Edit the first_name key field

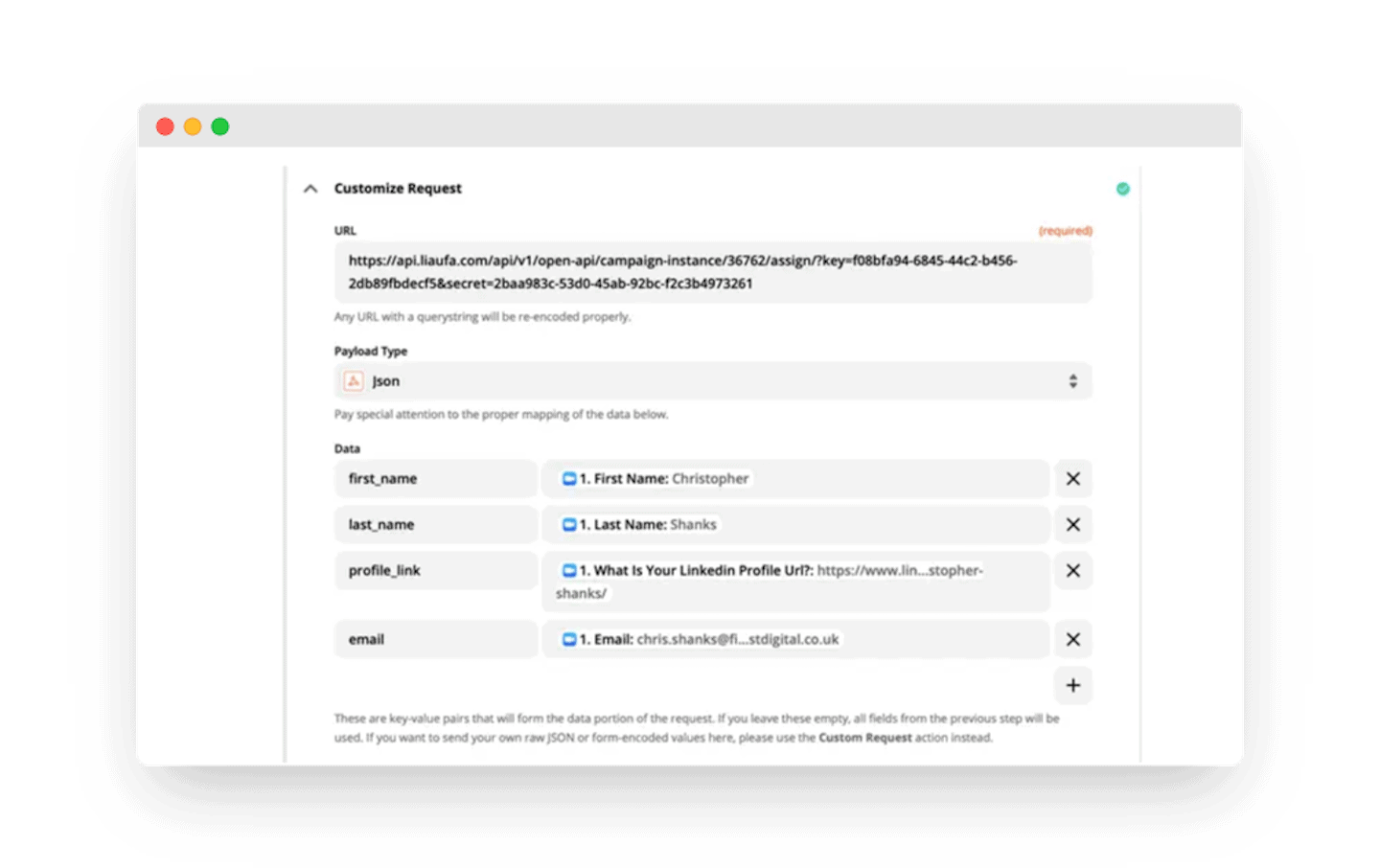[435, 479]
